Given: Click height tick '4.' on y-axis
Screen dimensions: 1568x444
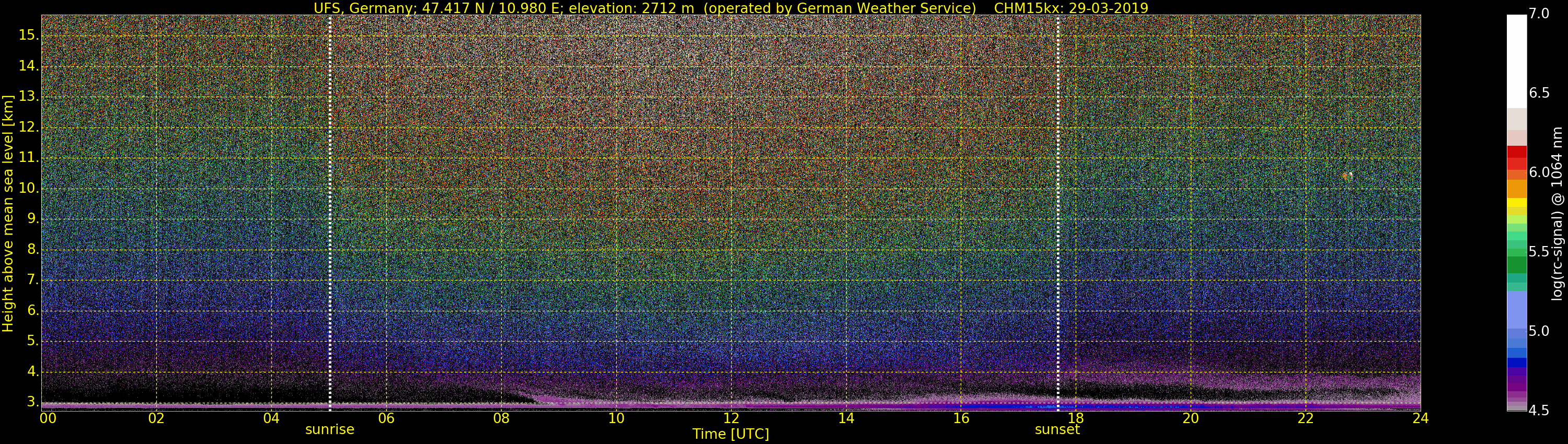Looking at the screenshot, I should click(32, 371).
